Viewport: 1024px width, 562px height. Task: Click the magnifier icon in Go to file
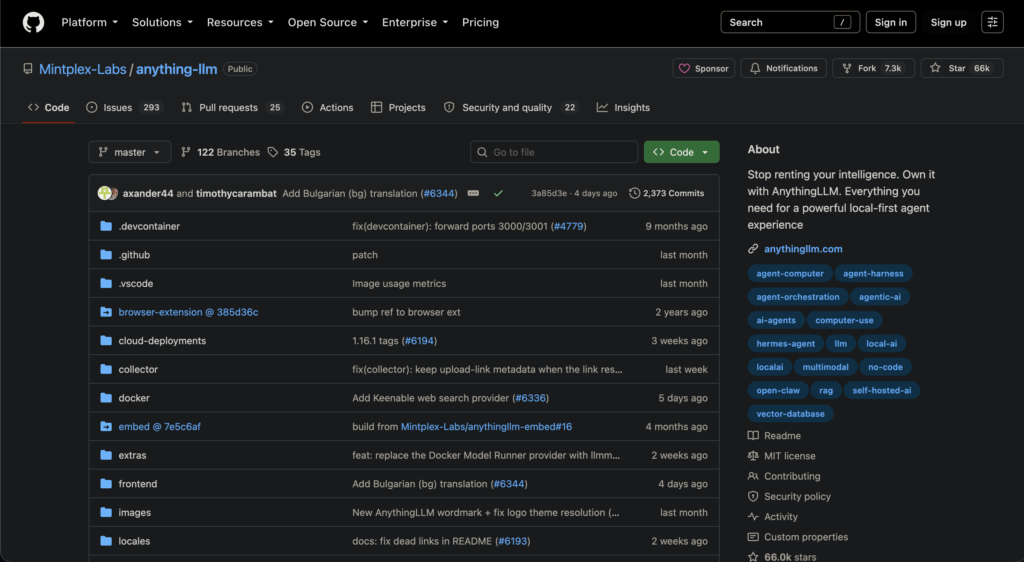pos(482,152)
